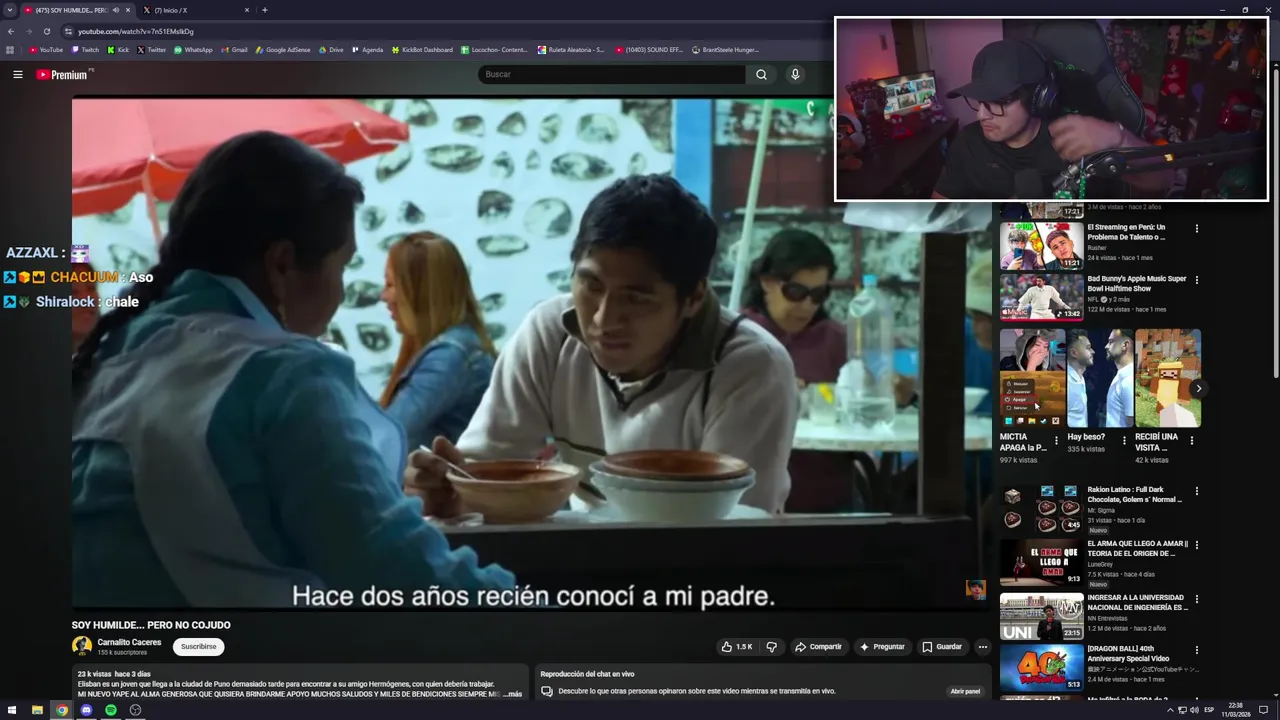Viewport: 1280px width, 720px height.
Task: Like the video with thumbs up
Action: coord(737,647)
